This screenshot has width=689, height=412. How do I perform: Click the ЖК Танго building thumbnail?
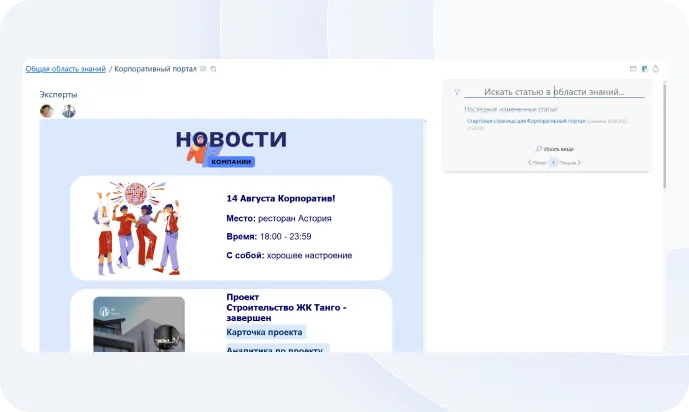[139, 324]
